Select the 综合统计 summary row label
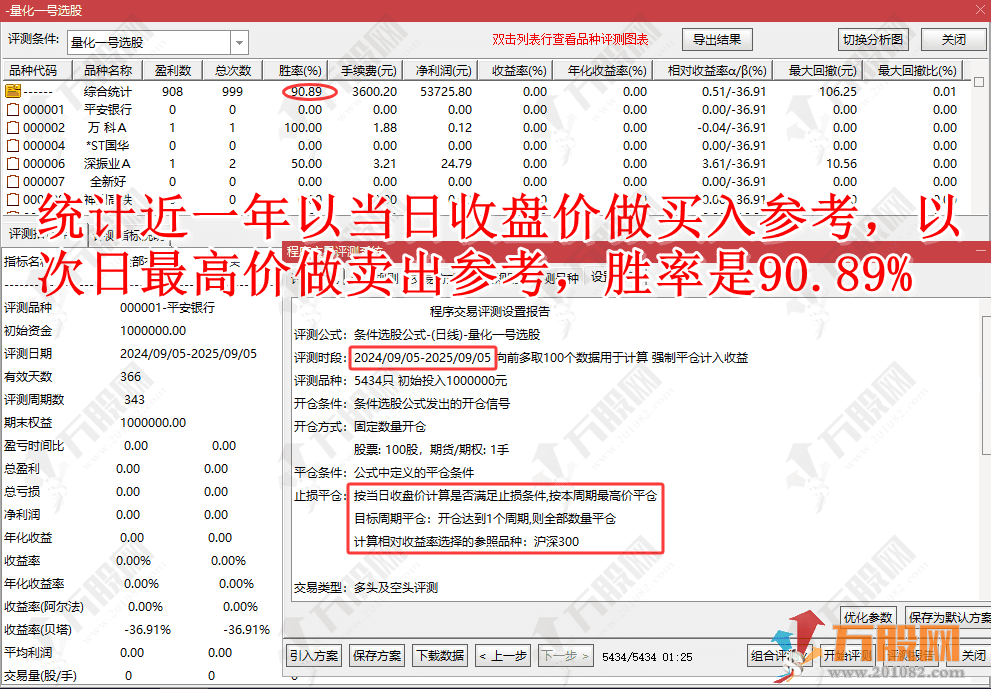 coord(107,92)
